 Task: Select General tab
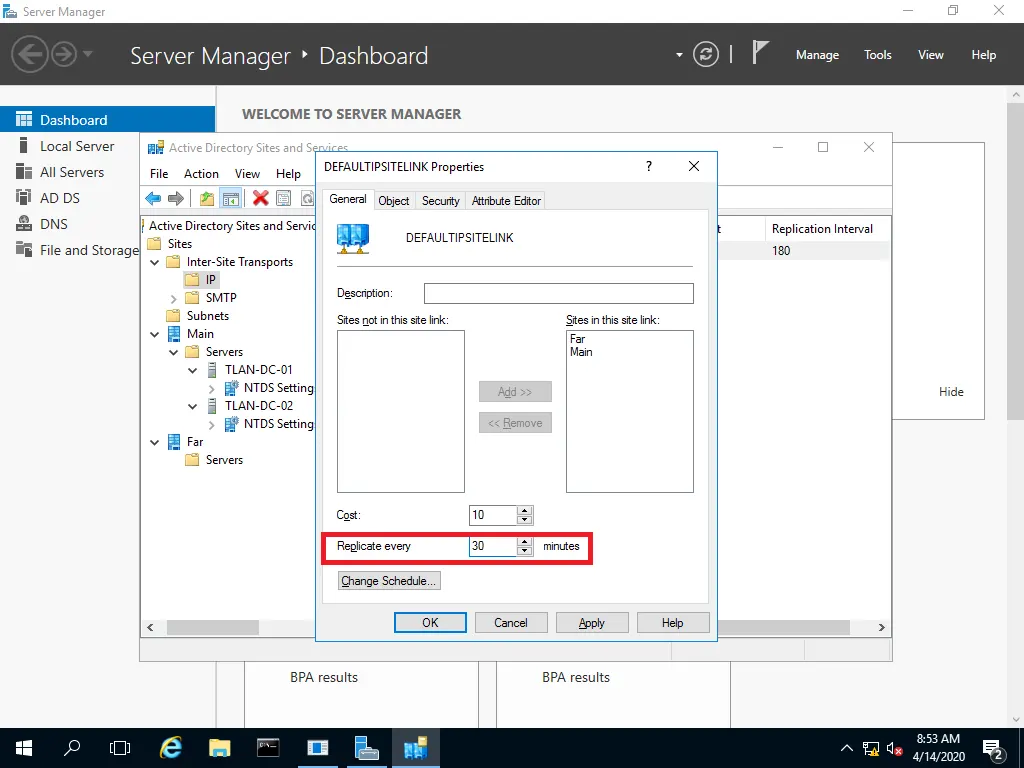coord(347,199)
